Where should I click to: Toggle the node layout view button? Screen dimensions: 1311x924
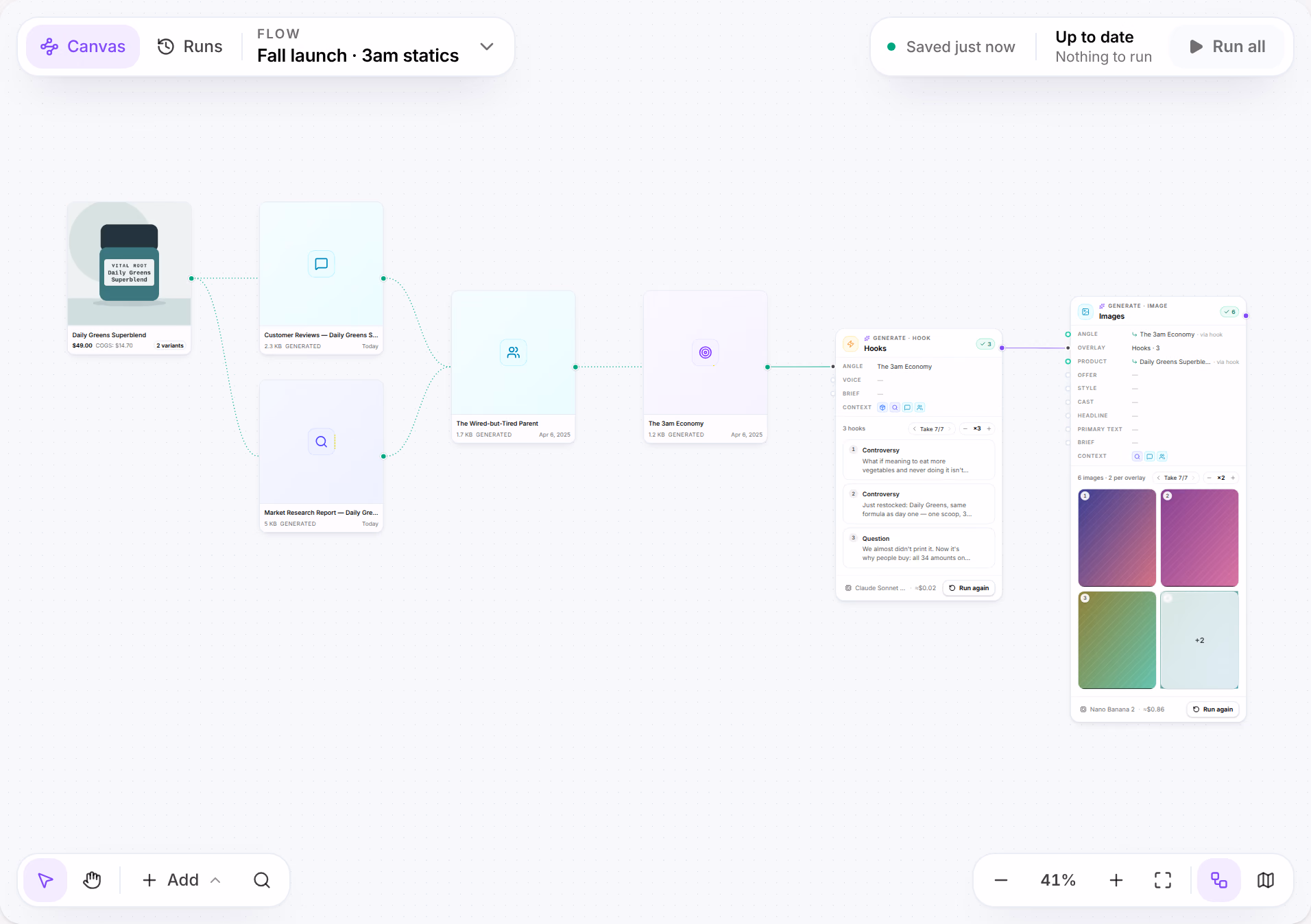(x=1219, y=880)
